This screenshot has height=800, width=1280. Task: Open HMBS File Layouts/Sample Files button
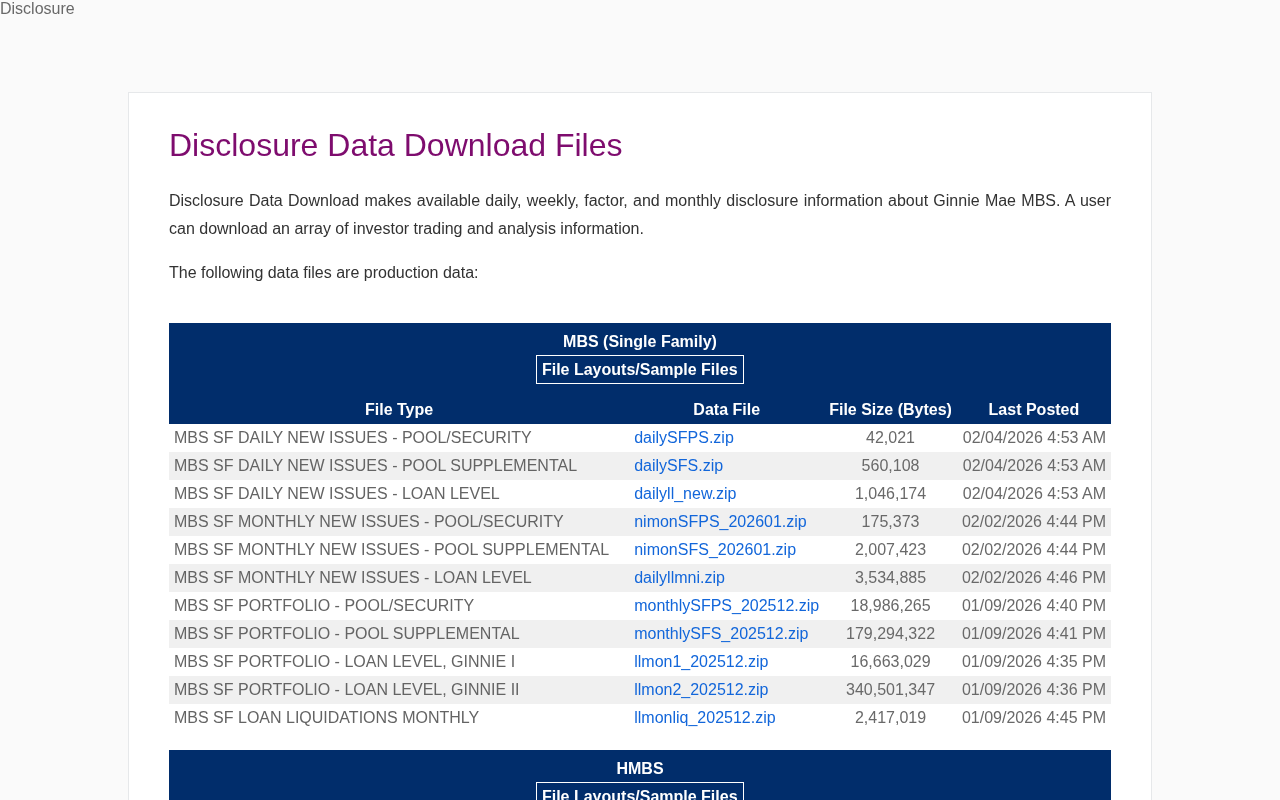640,793
